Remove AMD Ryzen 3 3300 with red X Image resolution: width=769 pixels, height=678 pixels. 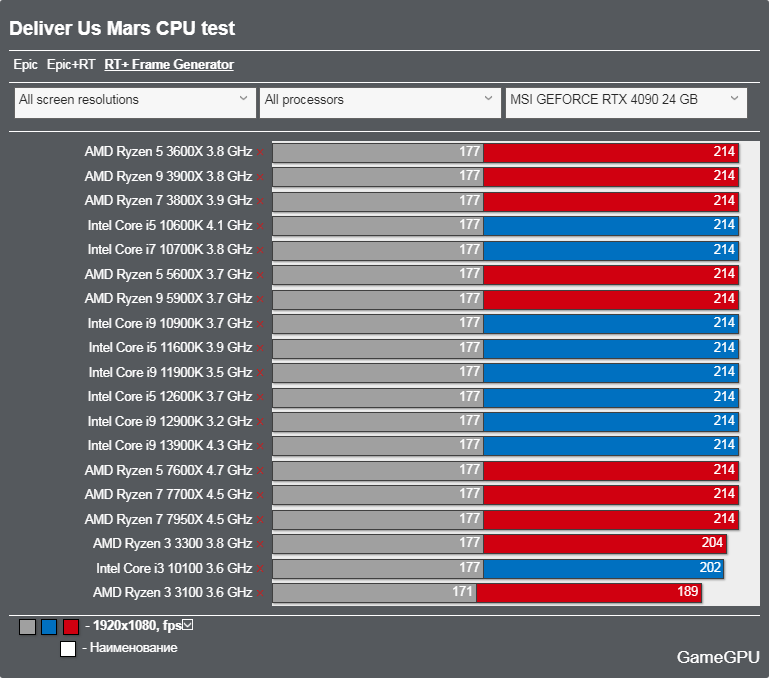pyautogui.click(x=260, y=544)
